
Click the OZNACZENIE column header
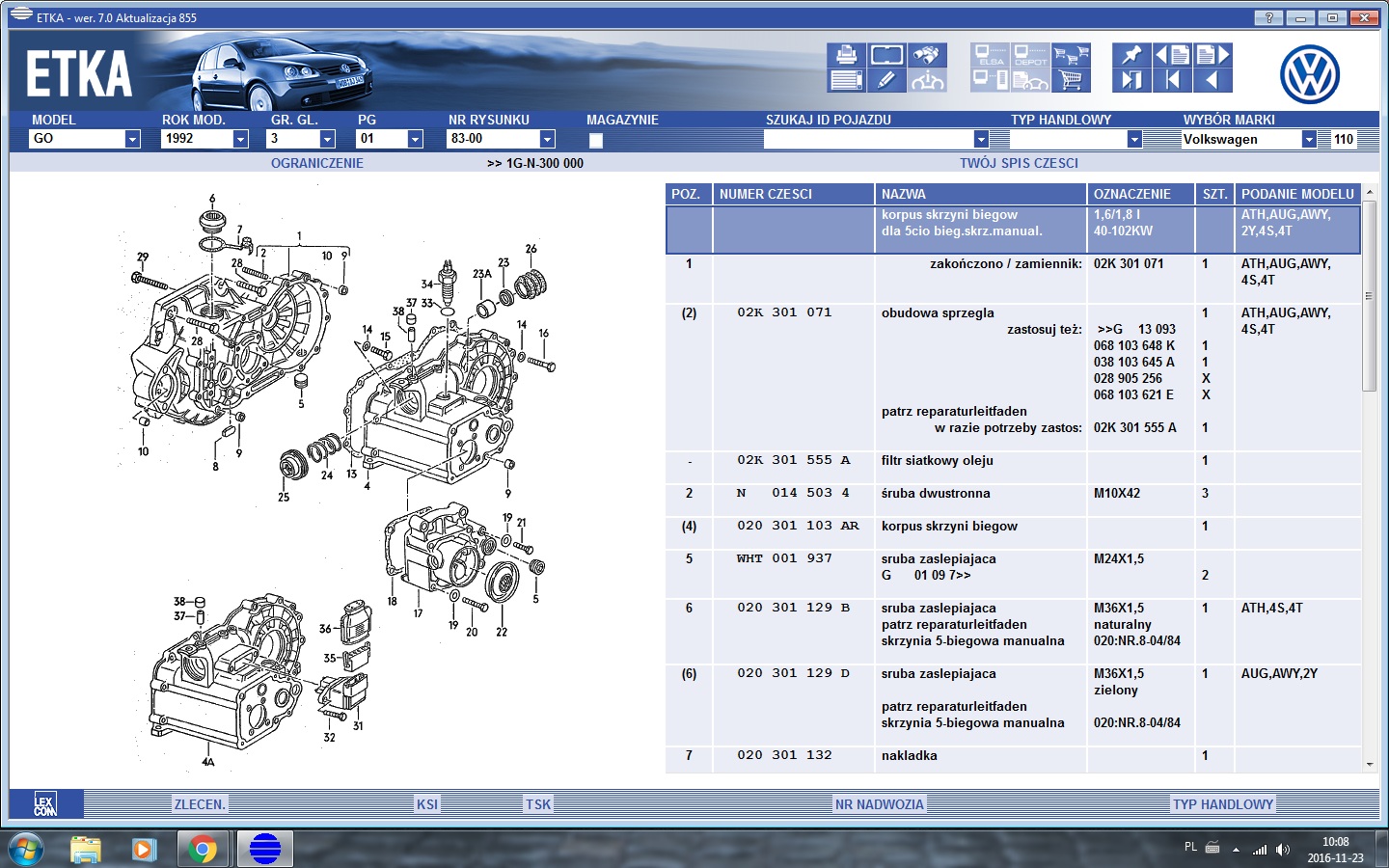[1141, 194]
